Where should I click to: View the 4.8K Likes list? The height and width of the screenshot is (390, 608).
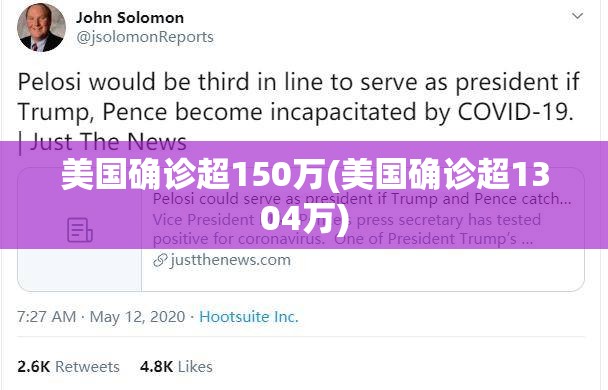[176, 367]
